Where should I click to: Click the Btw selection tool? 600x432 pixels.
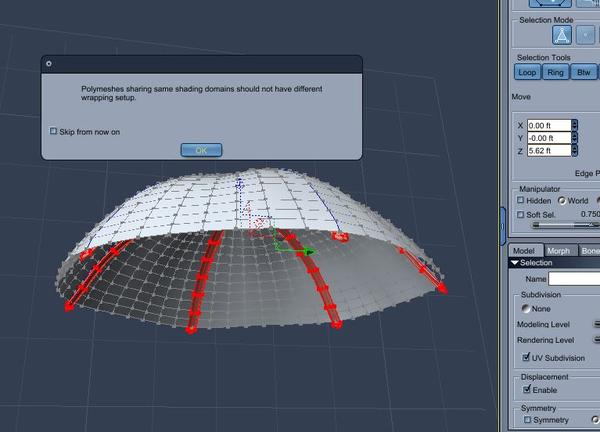(584, 72)
